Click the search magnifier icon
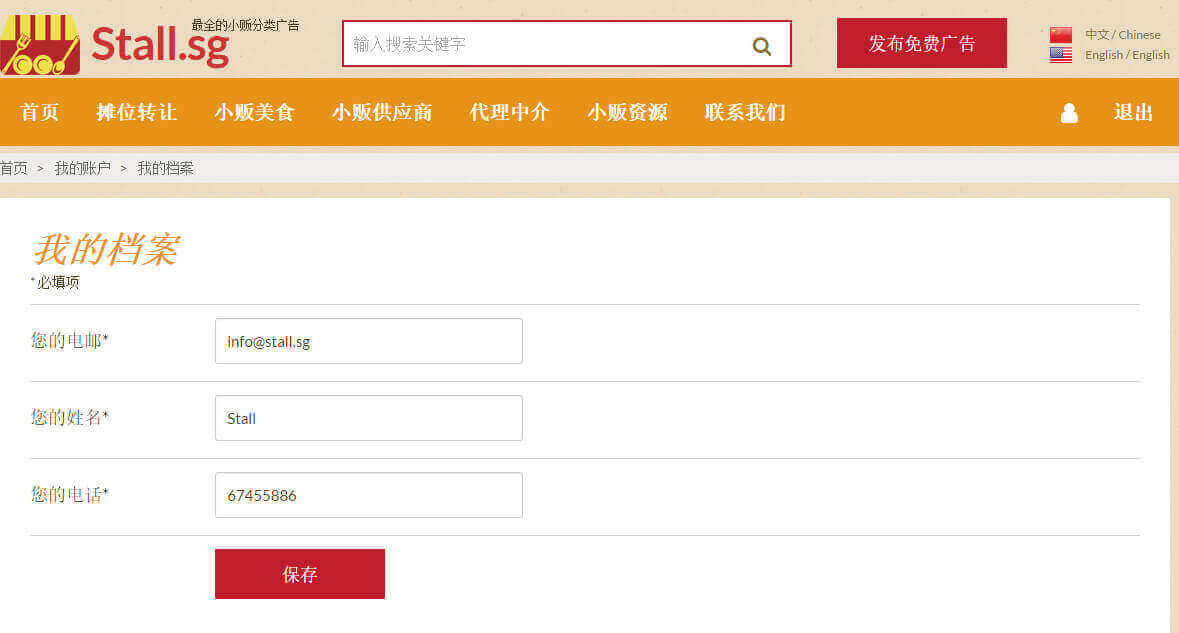Screen dimensions: 1179x633 pyautogui.click(x=761, y=46)
